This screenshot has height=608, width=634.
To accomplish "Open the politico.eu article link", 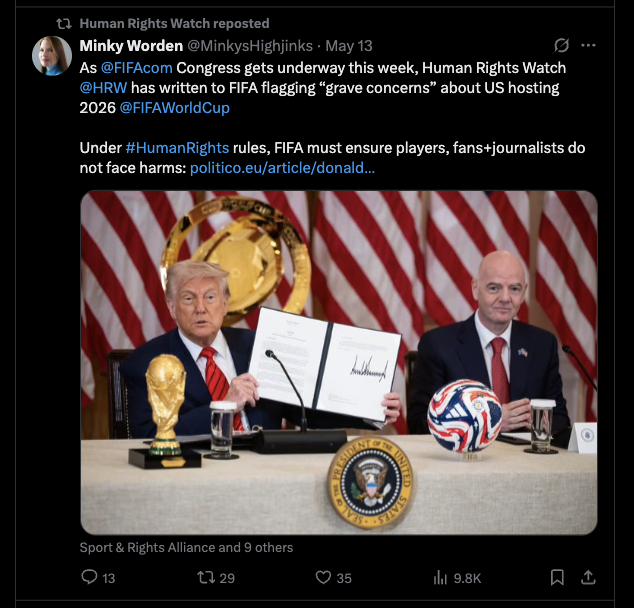I will pyautogui.click(x=282, y=168).
